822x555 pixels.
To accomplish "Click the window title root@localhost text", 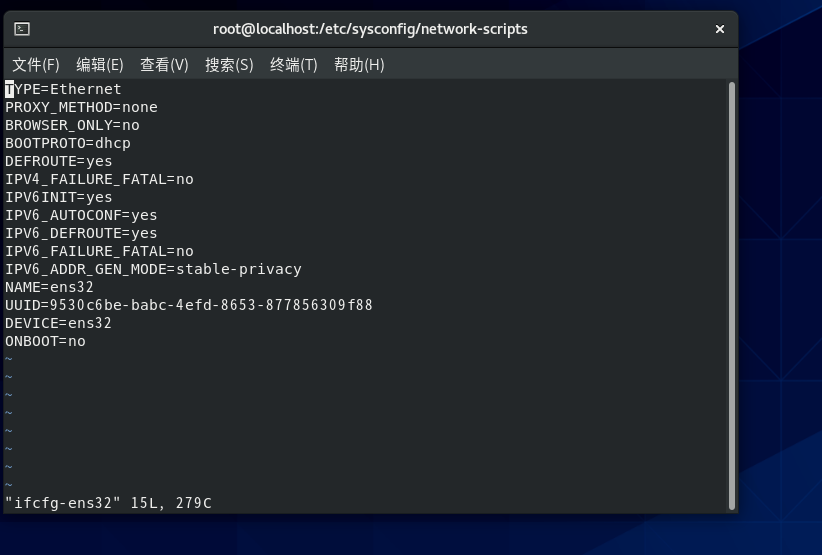I will (370, 29).
